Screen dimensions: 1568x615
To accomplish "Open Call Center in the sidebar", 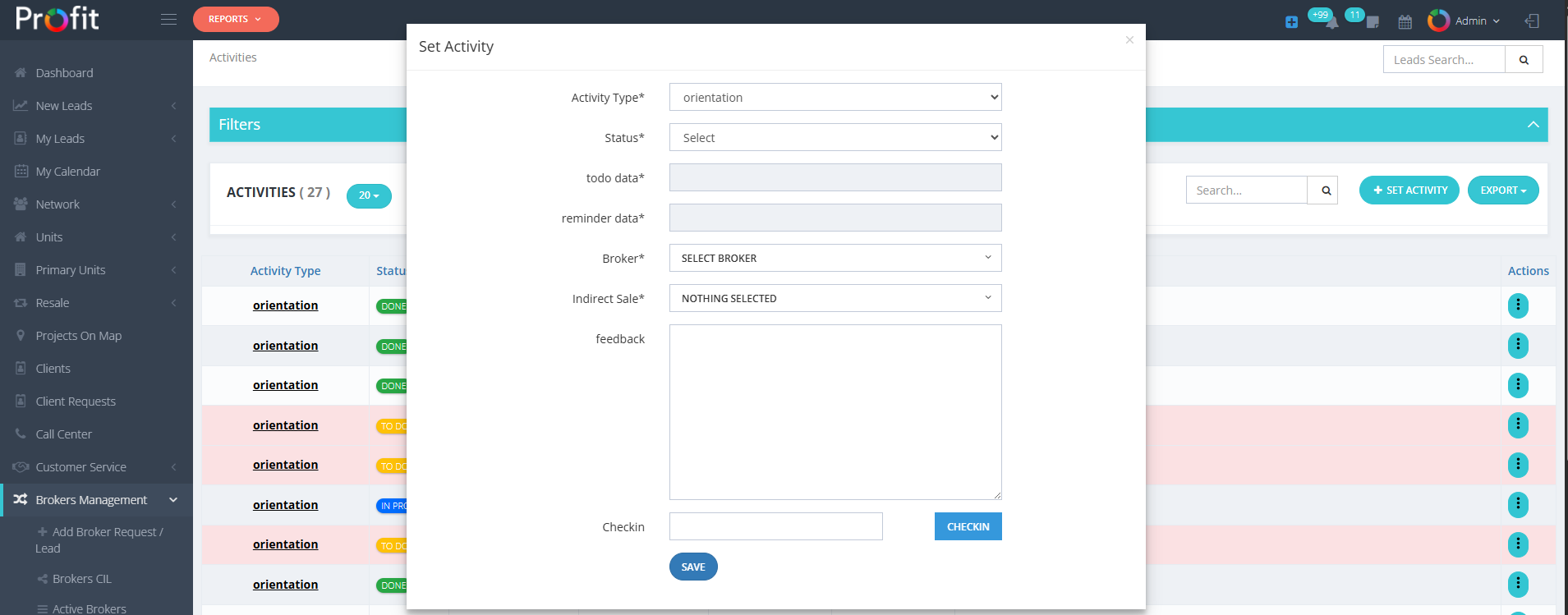I will [x=96, y=434].
